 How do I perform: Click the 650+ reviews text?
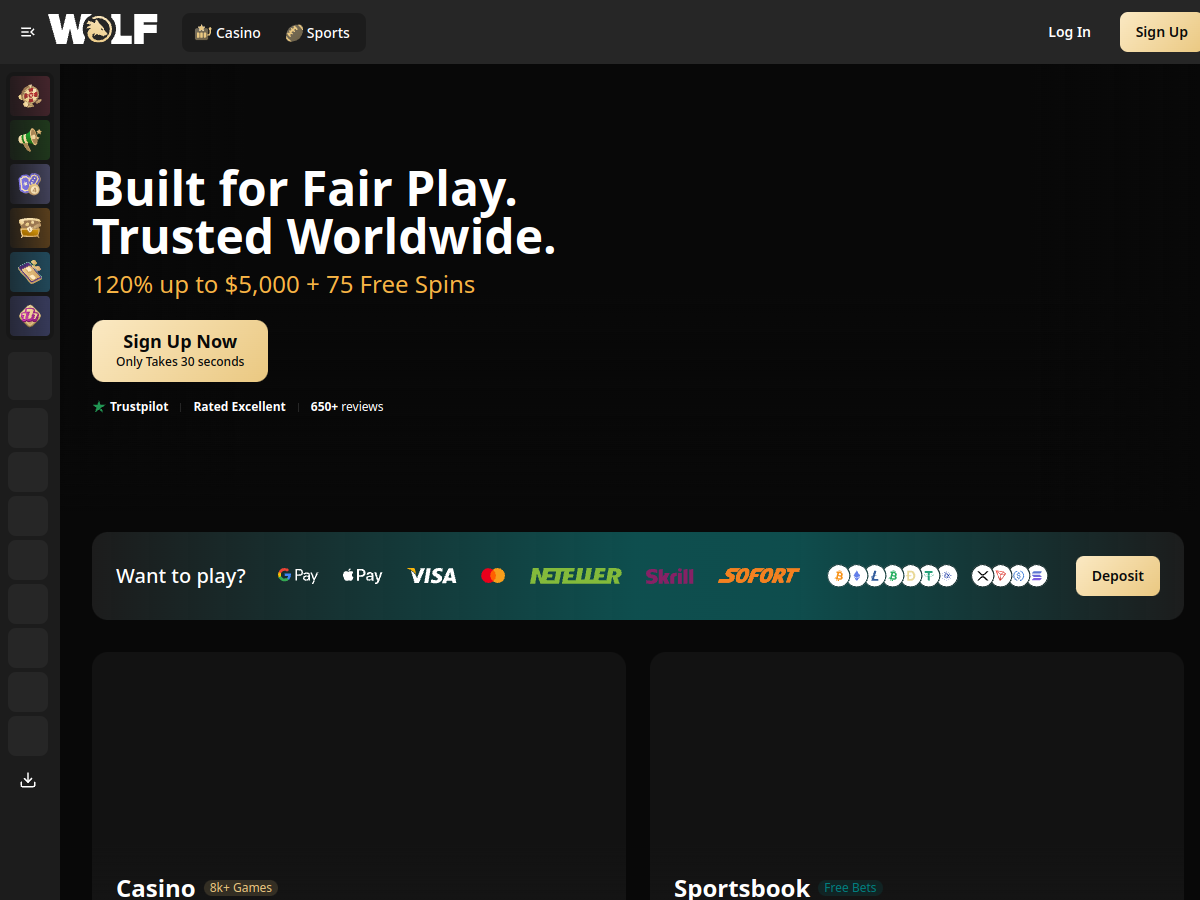coord(347,407)
